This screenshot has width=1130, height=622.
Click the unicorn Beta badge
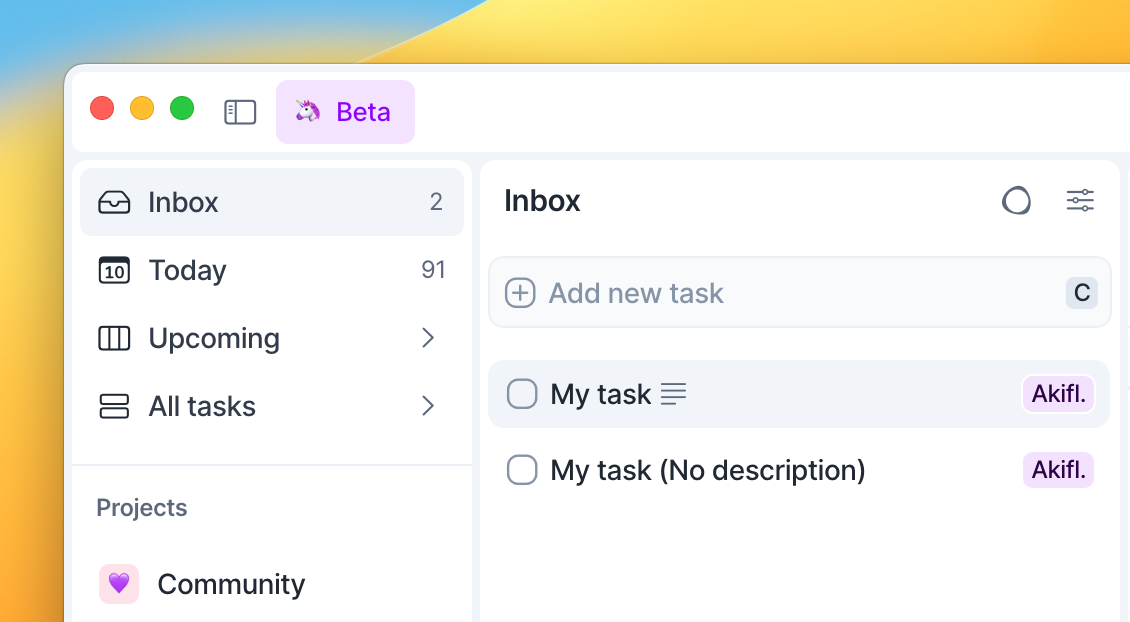coord(345,112)
